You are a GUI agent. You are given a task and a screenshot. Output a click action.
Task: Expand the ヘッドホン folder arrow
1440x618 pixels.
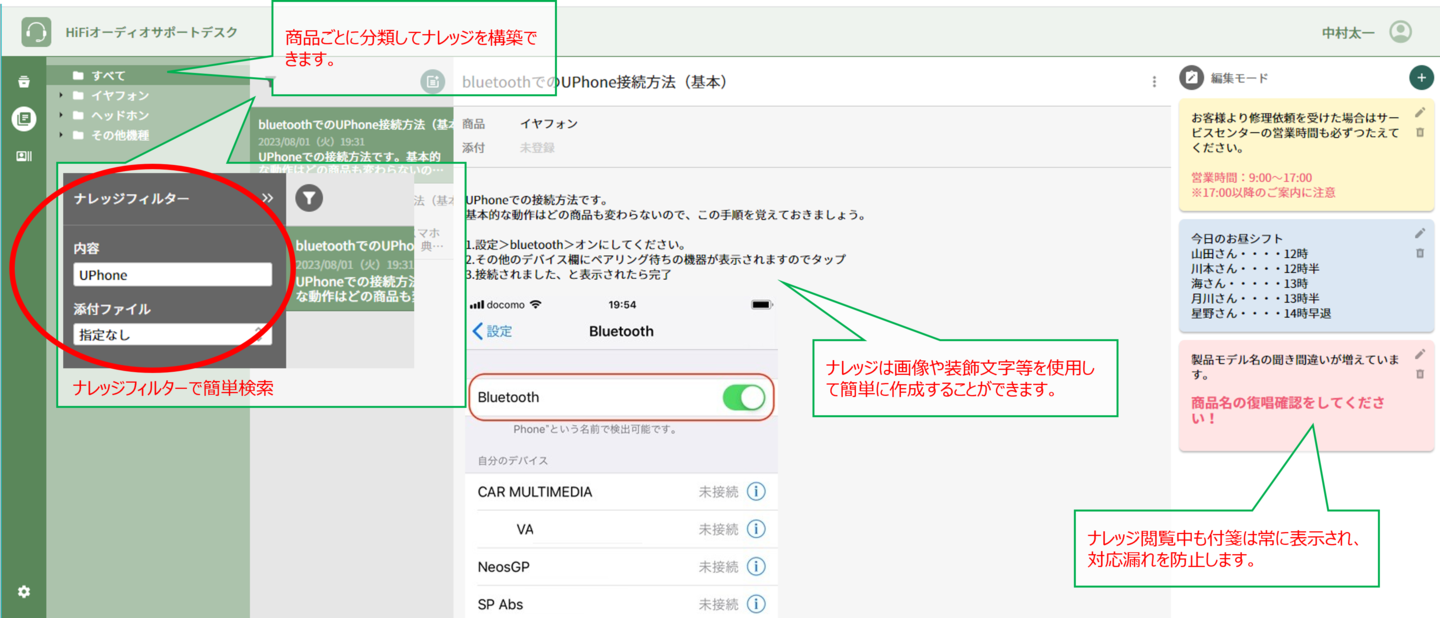click(62, 116)
